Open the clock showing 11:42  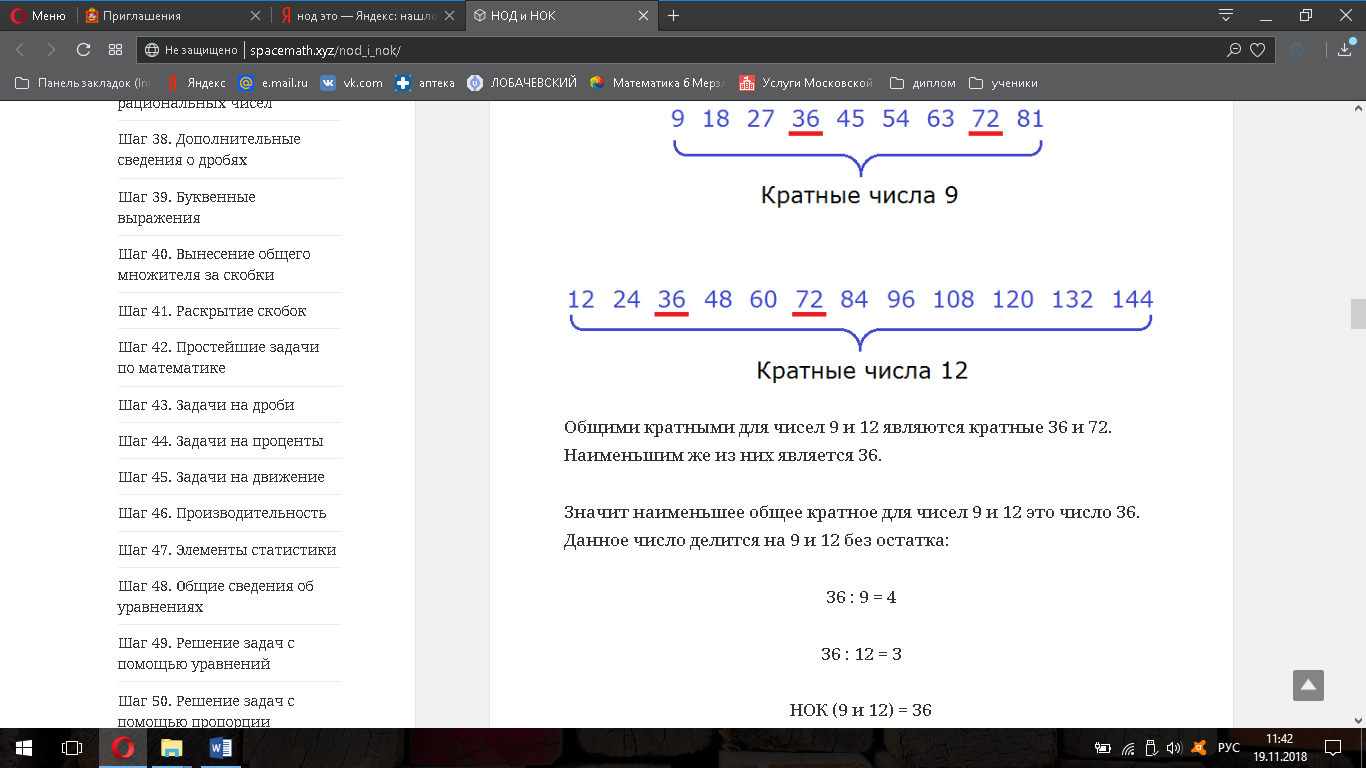pyautogui.click(x=1279, y=747)
